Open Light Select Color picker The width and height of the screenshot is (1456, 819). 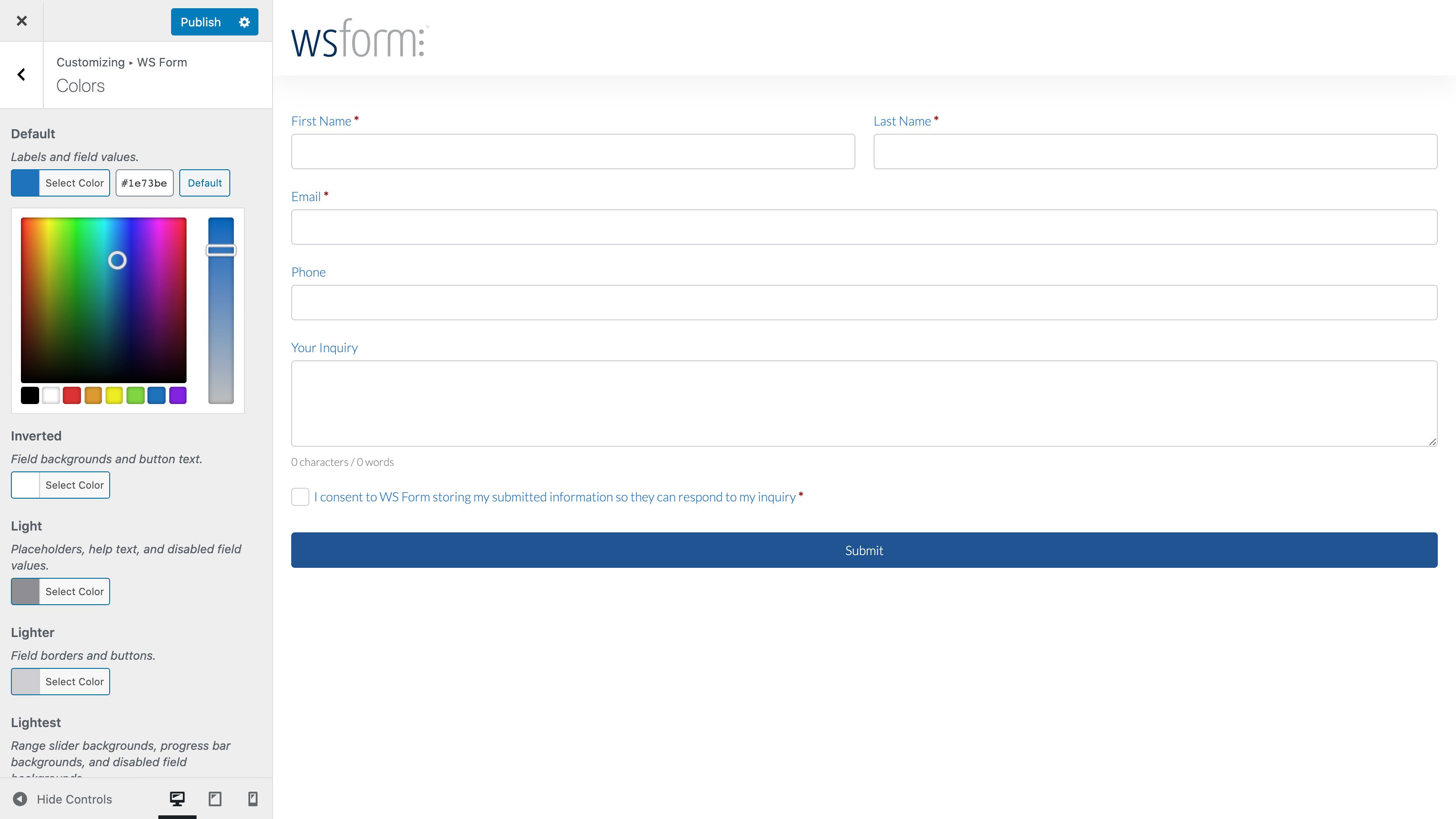point(61,591)
